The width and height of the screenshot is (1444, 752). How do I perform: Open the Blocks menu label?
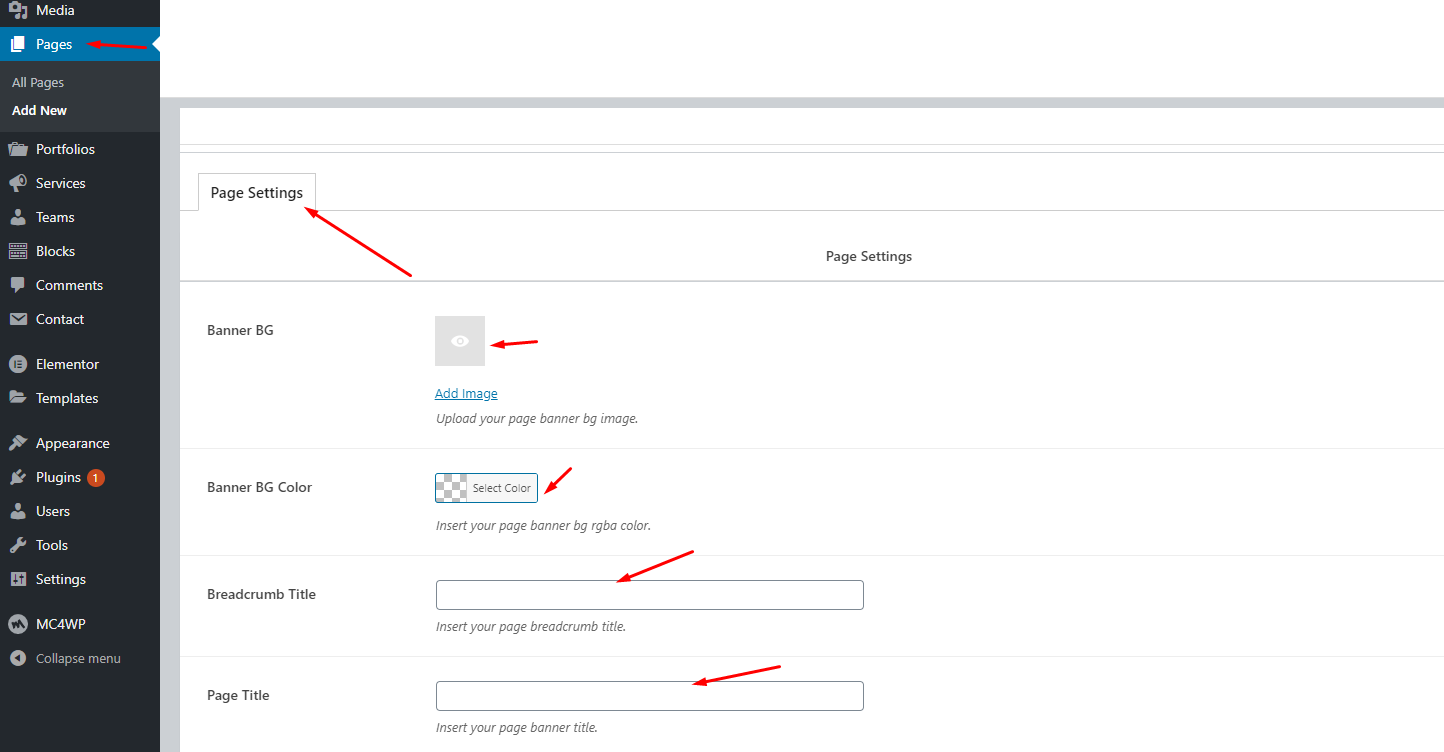(x=55, y=251)
